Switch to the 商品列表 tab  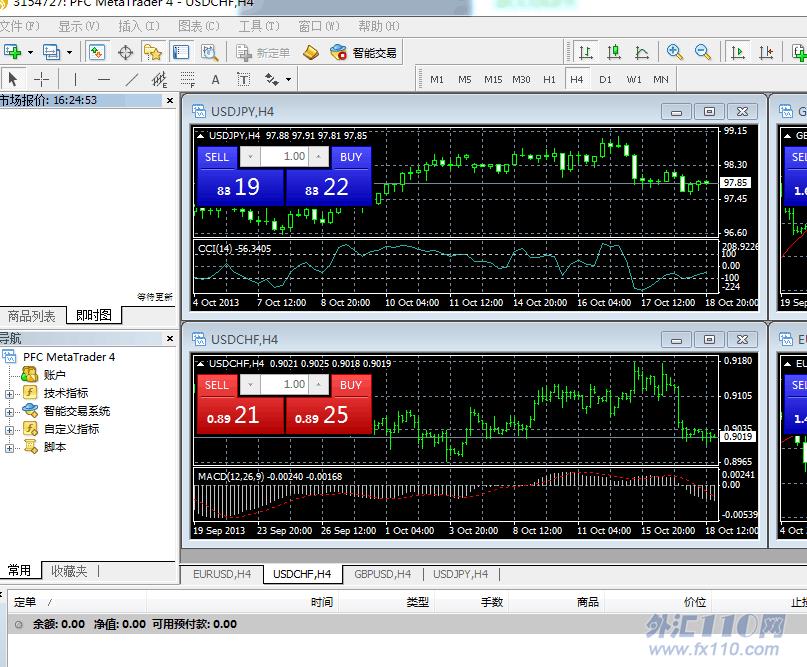(32, 315)
